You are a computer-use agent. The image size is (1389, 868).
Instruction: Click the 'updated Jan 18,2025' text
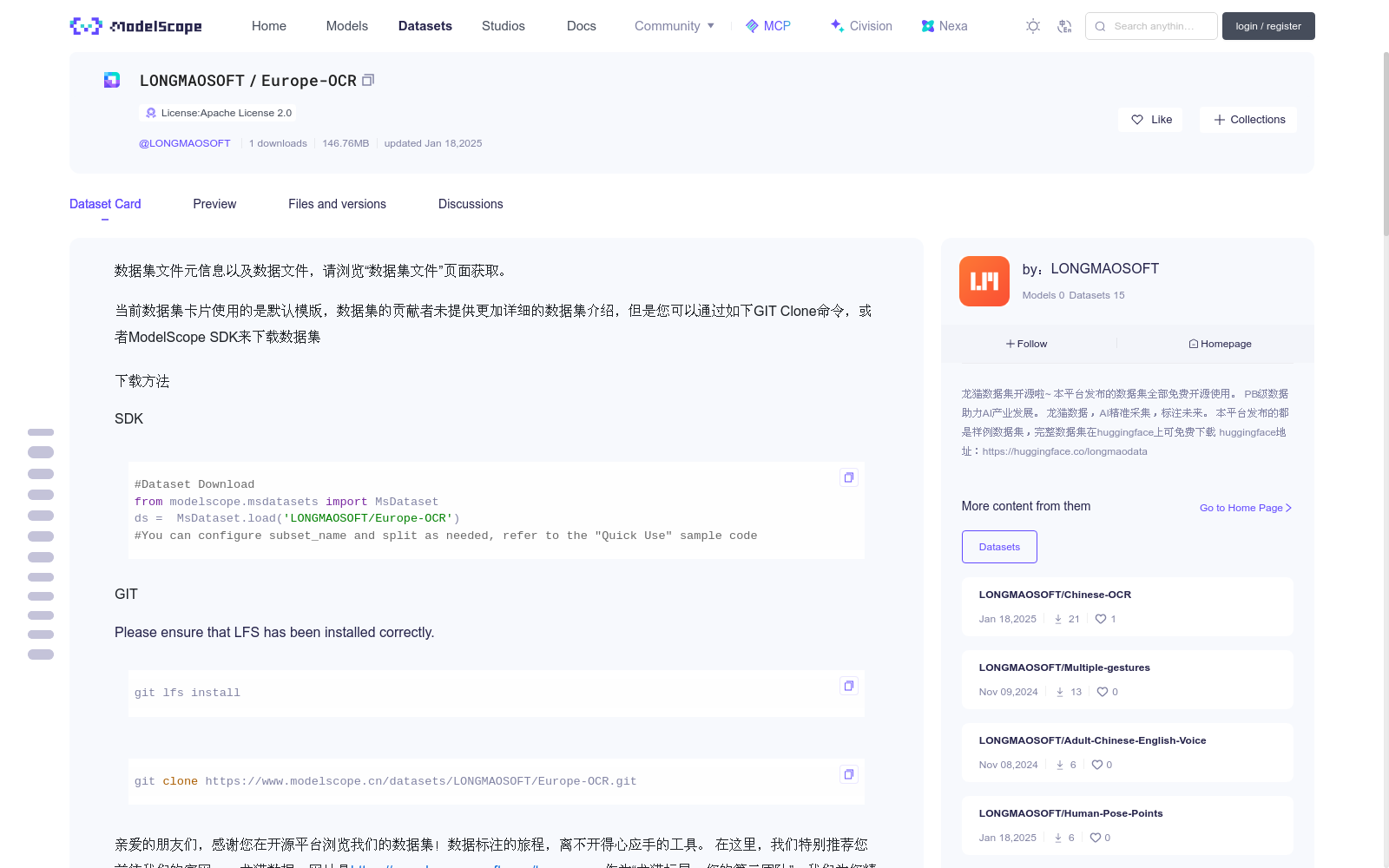pyautogui.click(x=433, y=143)
